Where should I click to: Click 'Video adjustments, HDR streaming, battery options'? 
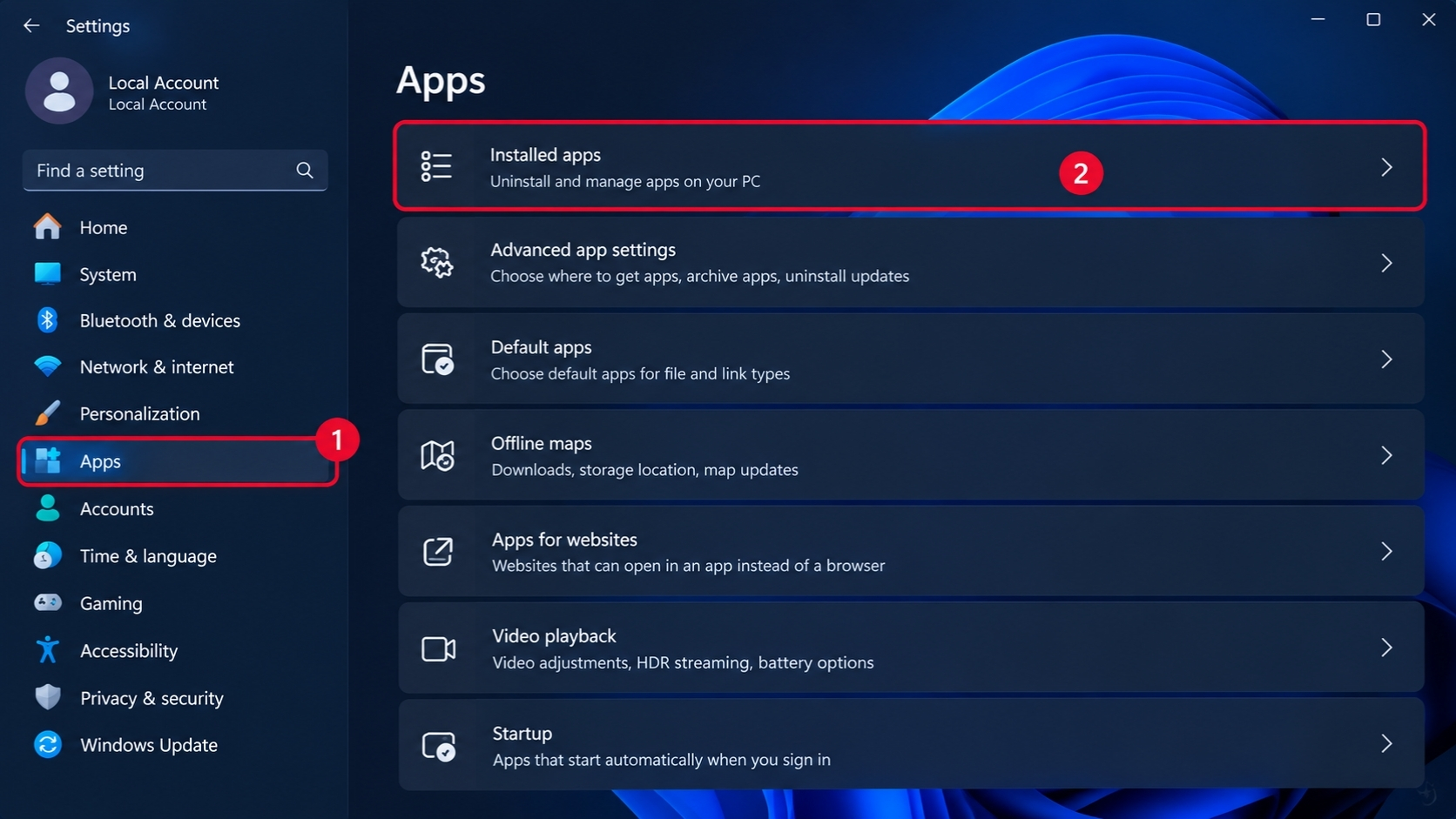(x=683, y=662)
